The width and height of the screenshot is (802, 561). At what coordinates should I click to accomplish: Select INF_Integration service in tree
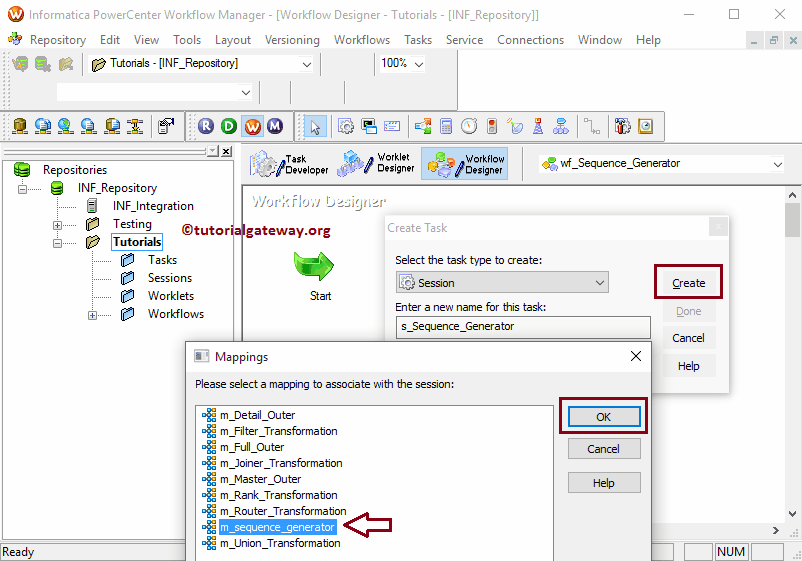point(153,206)
